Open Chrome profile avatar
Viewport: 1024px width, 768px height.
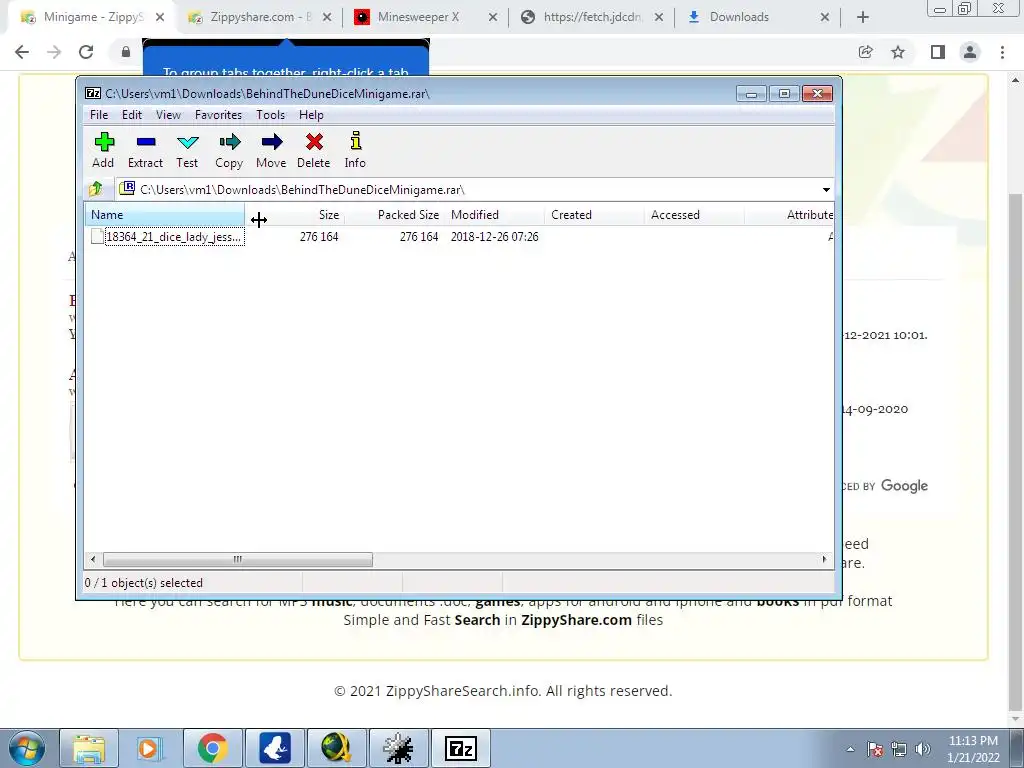970,52
